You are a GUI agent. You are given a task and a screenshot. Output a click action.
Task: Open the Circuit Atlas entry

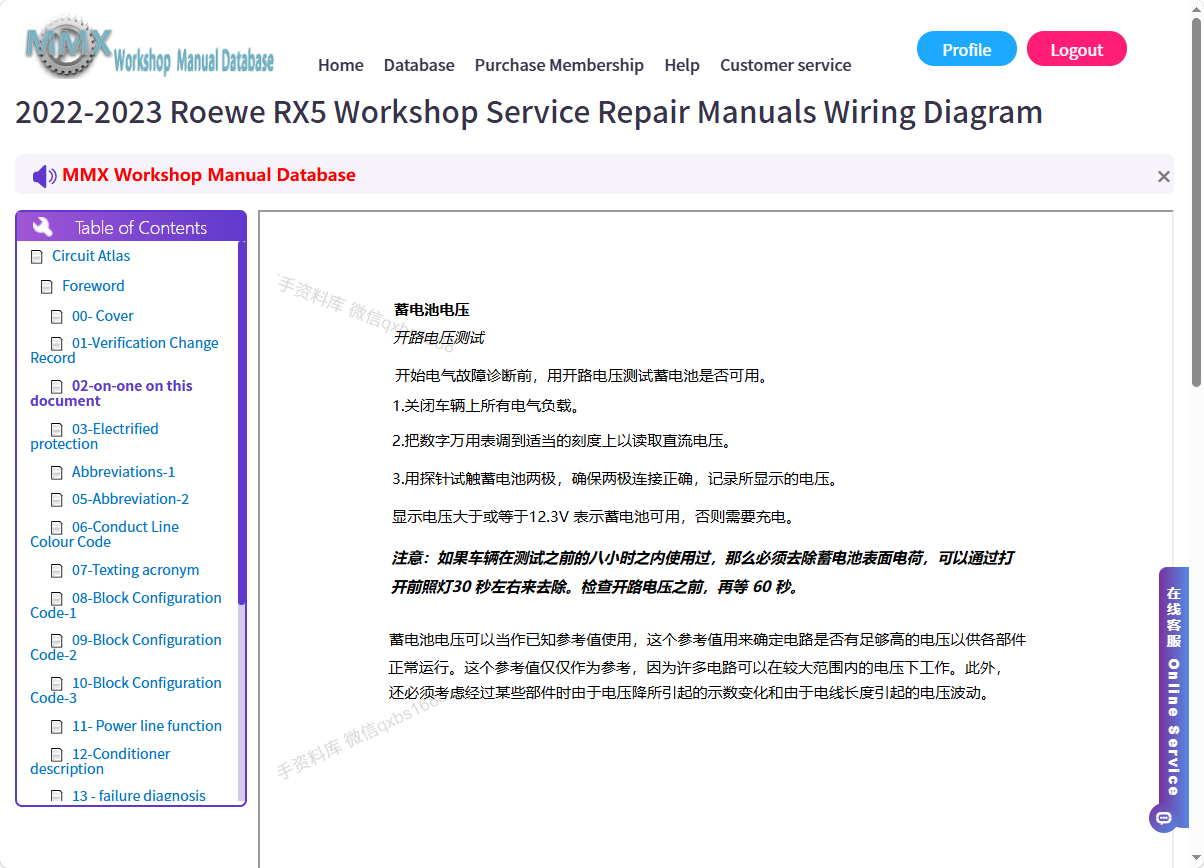(x=91, y=256)
